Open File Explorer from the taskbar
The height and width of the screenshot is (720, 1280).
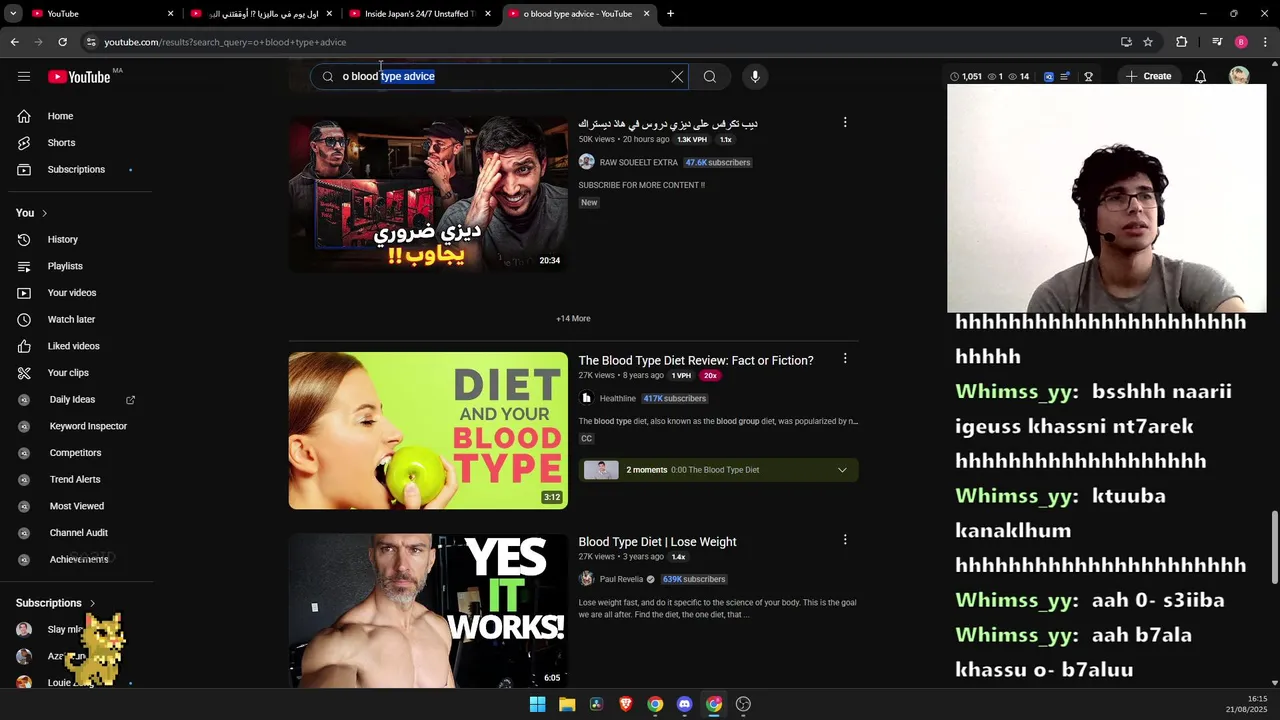coord(567,704)
